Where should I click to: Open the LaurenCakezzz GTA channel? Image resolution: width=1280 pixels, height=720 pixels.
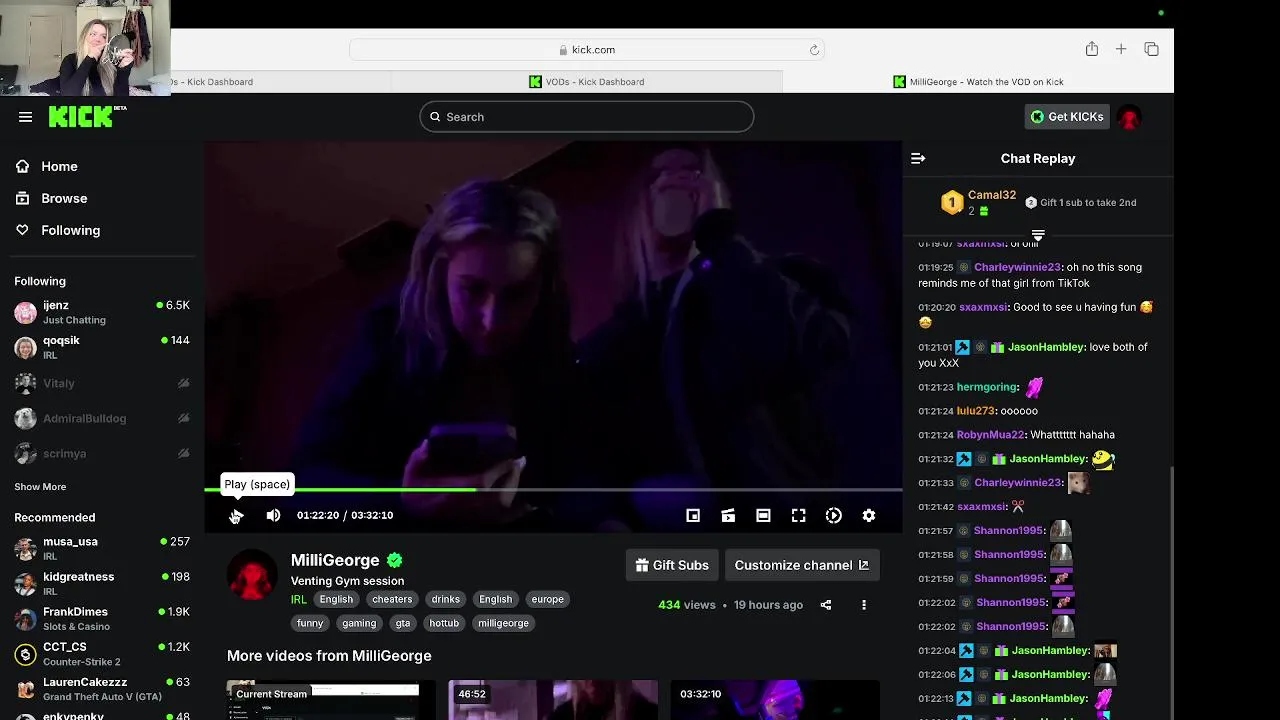click(x=102, y=689)
